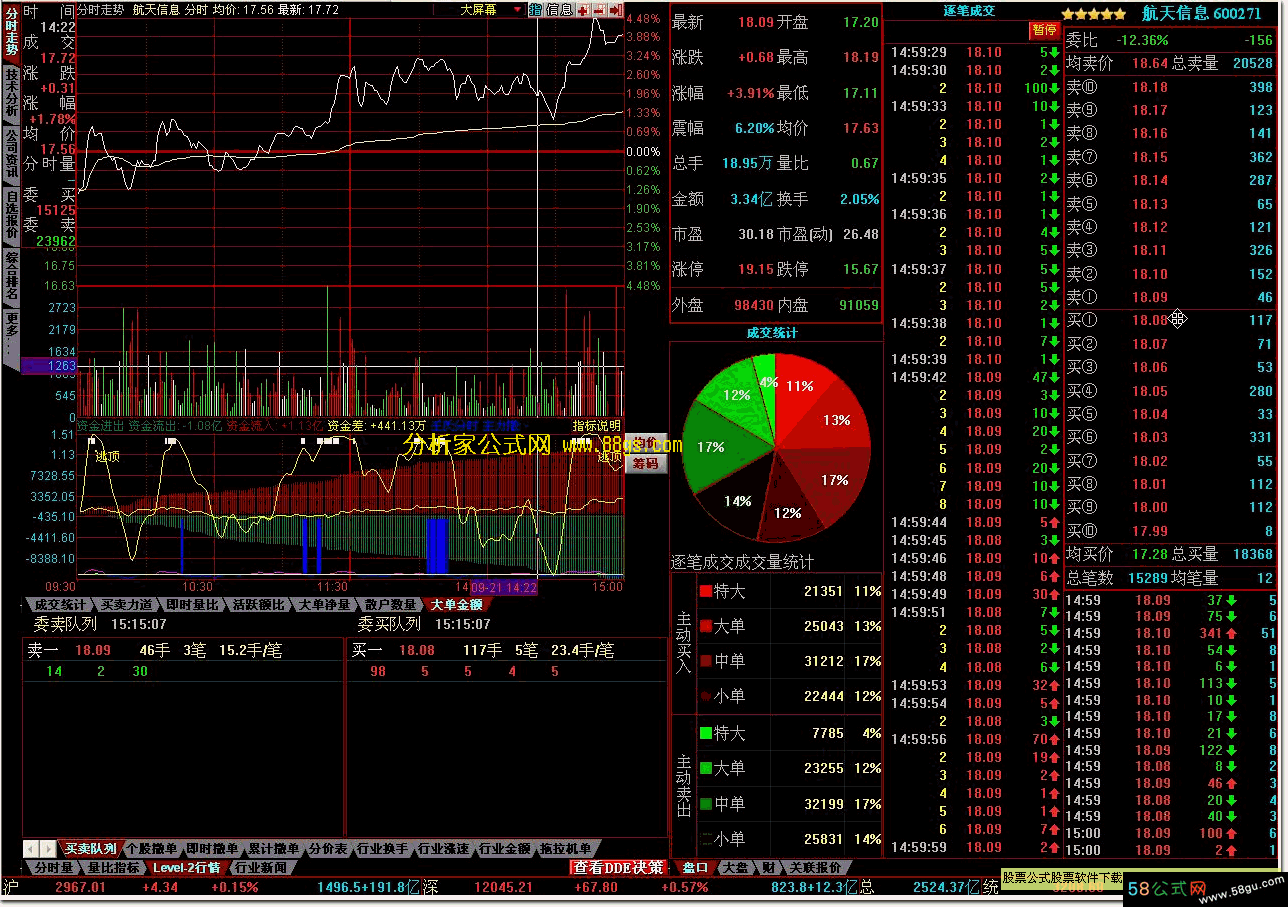Switch to the 行业涨速 tab
Viewport: 1288px width, 907px height.
(443, 848)
